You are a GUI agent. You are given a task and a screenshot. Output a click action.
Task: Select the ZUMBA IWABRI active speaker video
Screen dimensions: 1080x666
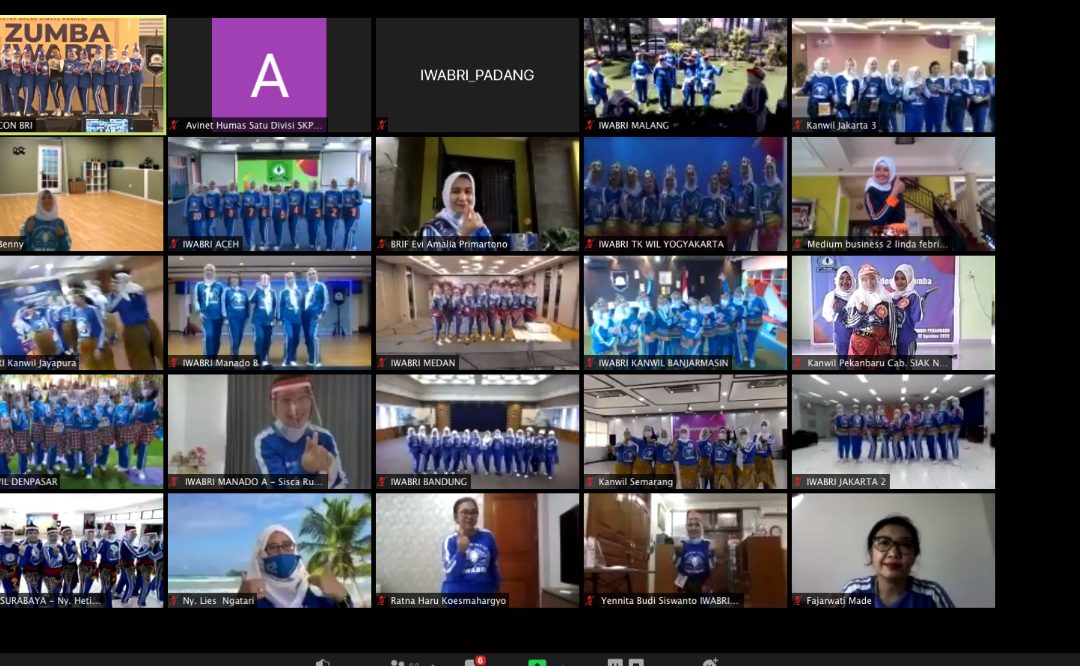82,70
